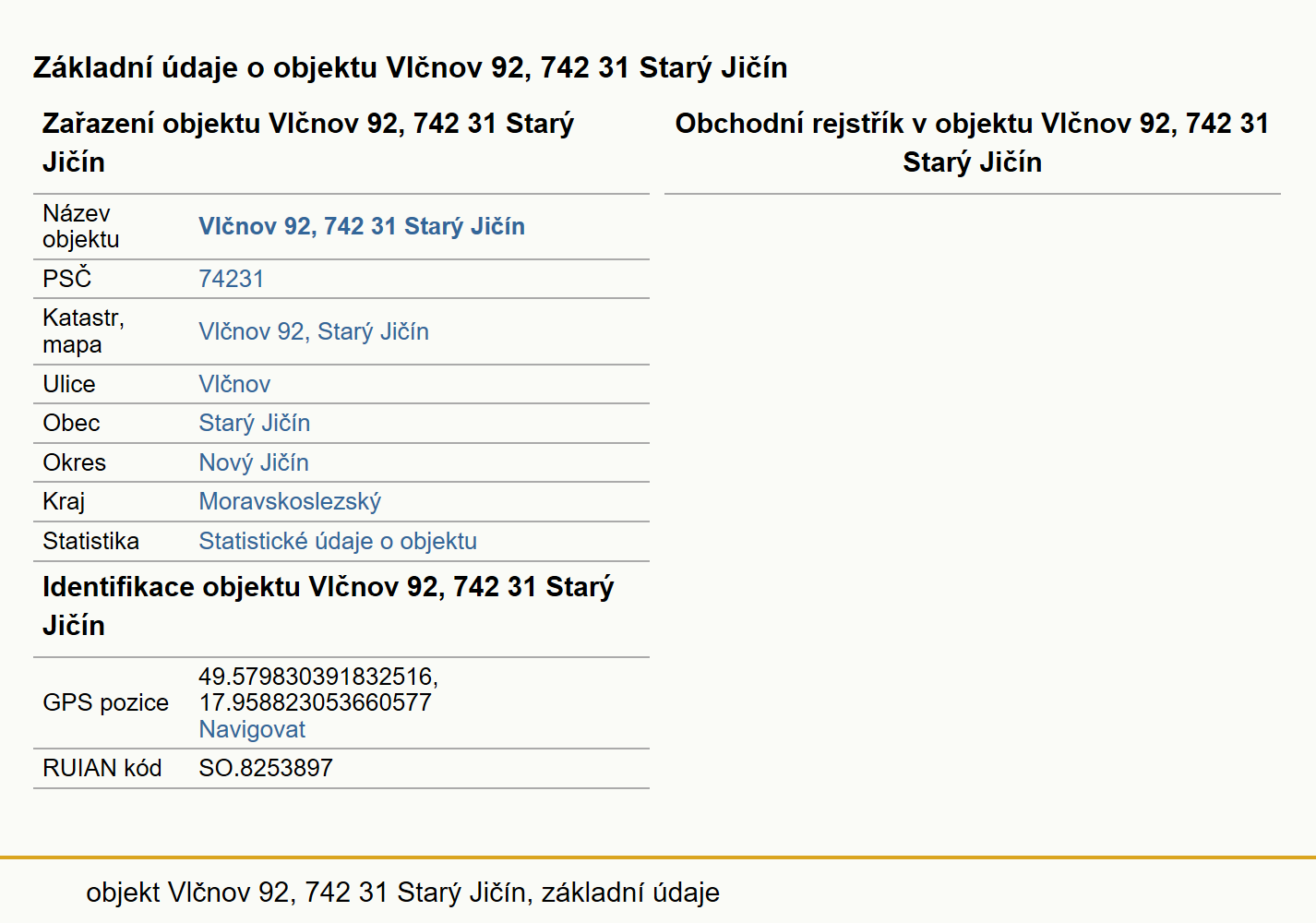Click the GPS pozice row label
1316x923 pixels.
point(105,702)
